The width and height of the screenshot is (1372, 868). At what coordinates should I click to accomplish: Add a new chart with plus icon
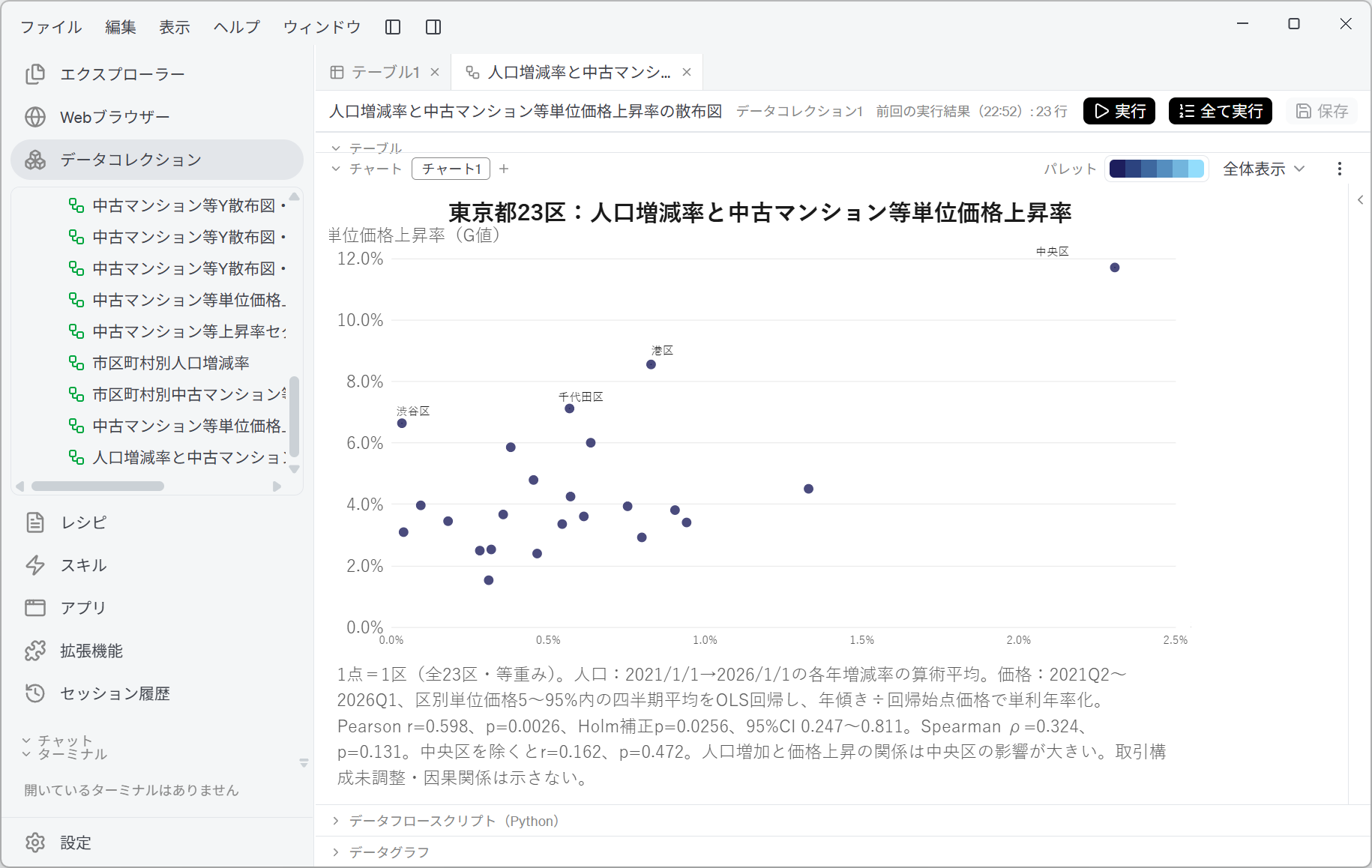click(504, 169)
